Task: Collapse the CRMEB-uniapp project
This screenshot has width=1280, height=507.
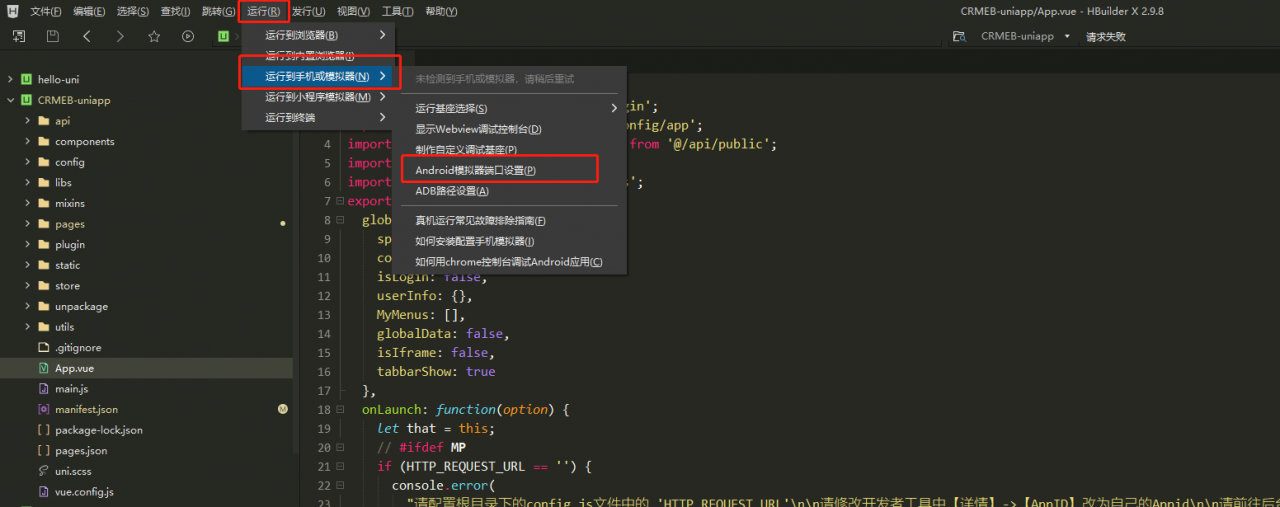Action: [10, 100]
